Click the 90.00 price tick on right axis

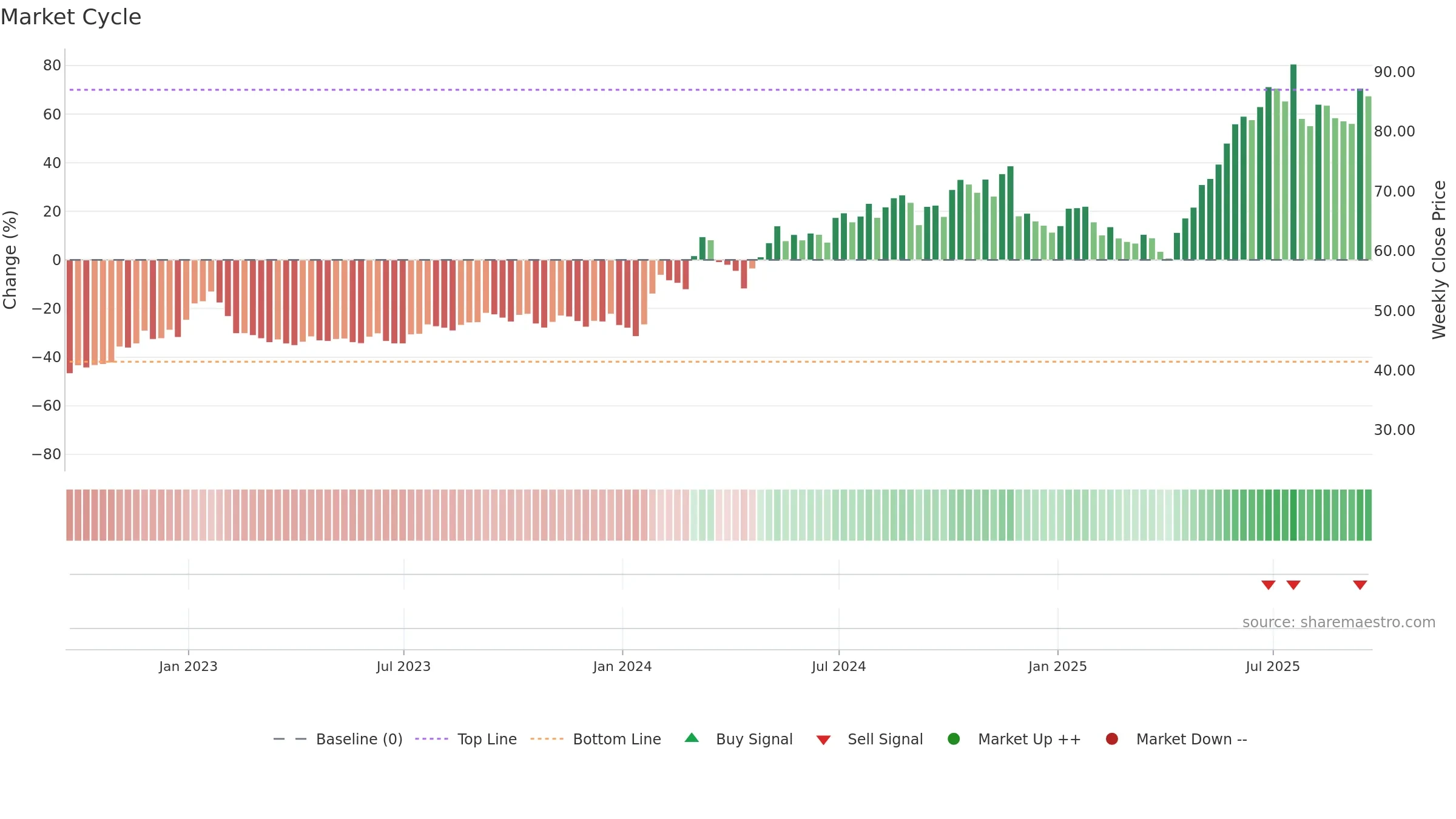point(1395,72)
